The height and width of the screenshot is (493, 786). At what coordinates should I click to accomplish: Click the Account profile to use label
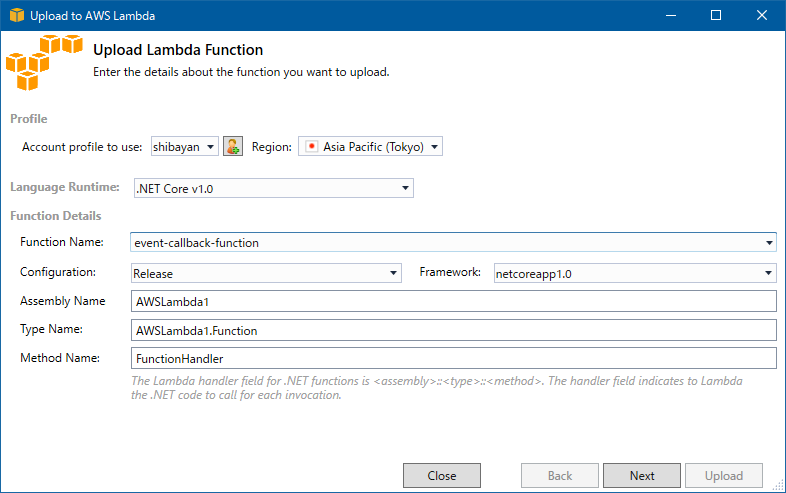(x=82, y=147)
